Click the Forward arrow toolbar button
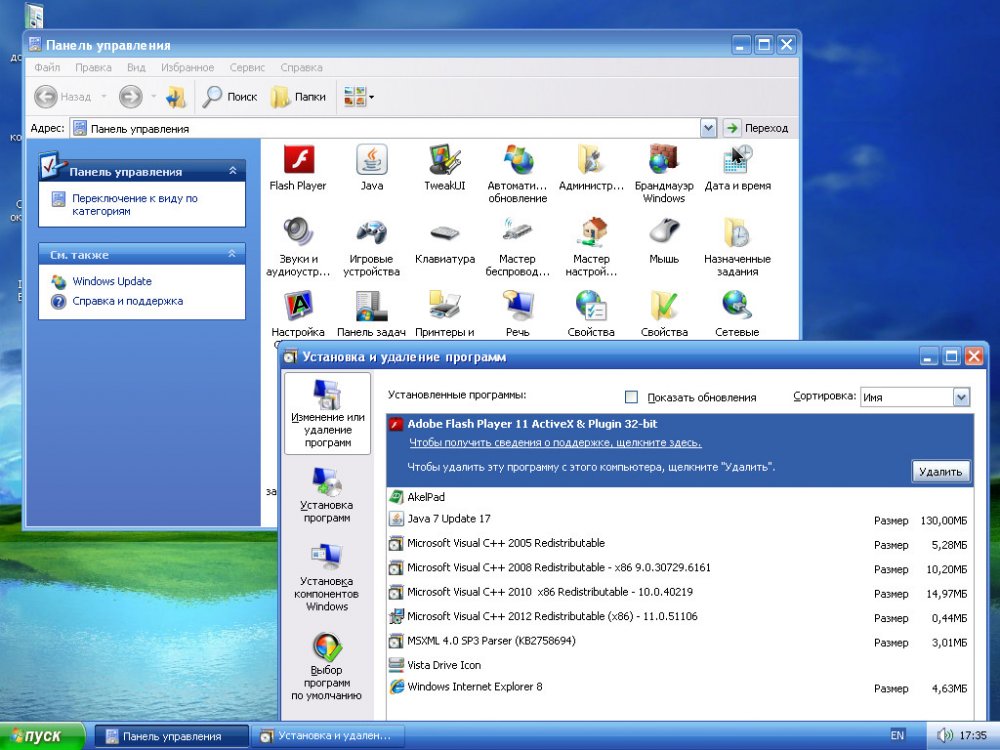 [131, 97]
